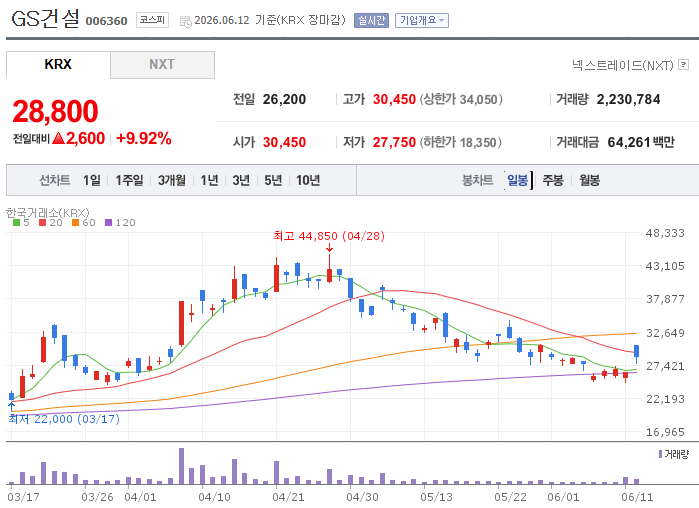Image resolution: width=699 pixels, height=508 pixels.
Task: Click the purple 120-day moving average swatch
Action: click(108, 223)
